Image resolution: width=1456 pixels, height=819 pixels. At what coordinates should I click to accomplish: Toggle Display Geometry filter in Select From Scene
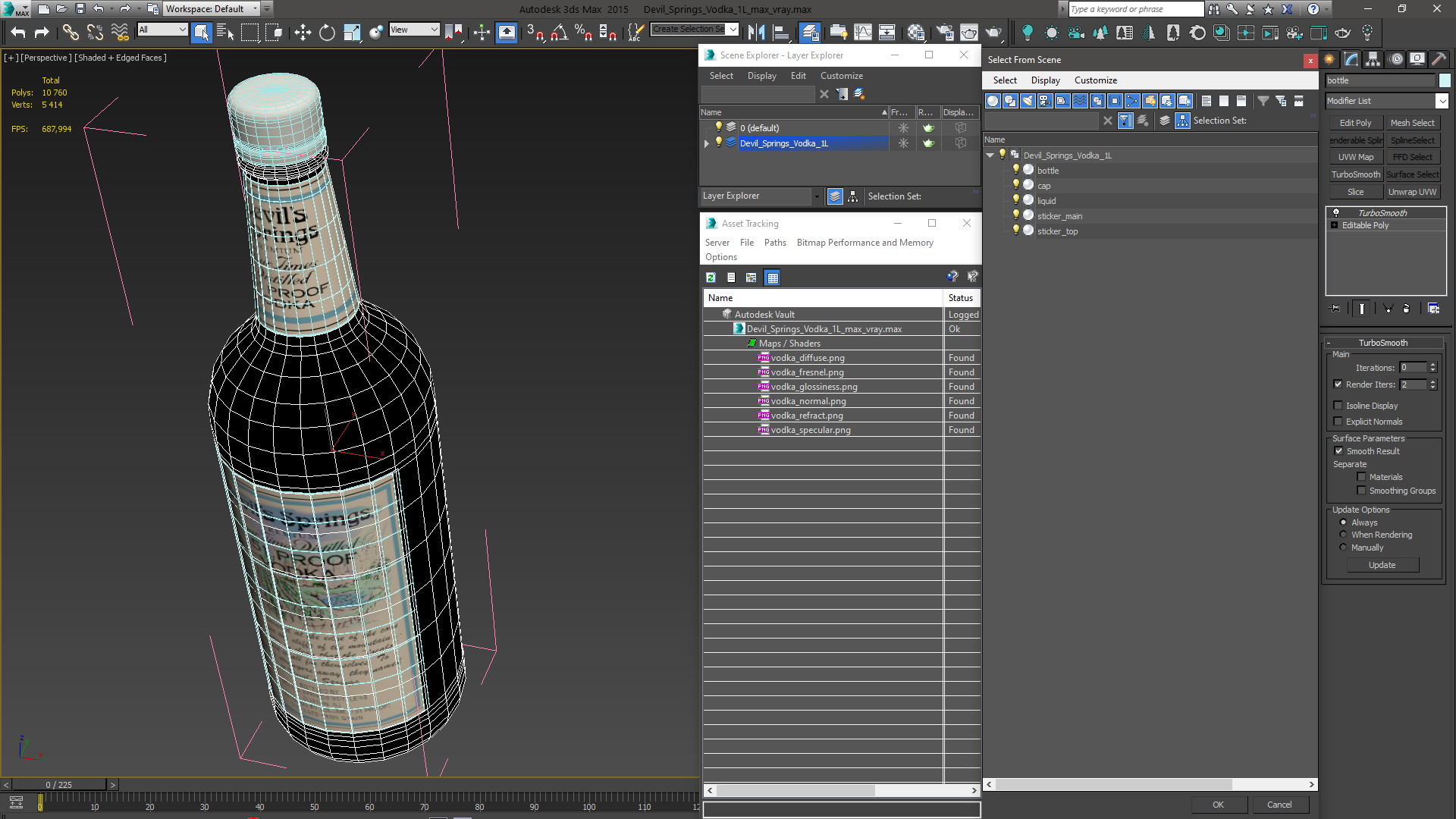coord(993,101)
